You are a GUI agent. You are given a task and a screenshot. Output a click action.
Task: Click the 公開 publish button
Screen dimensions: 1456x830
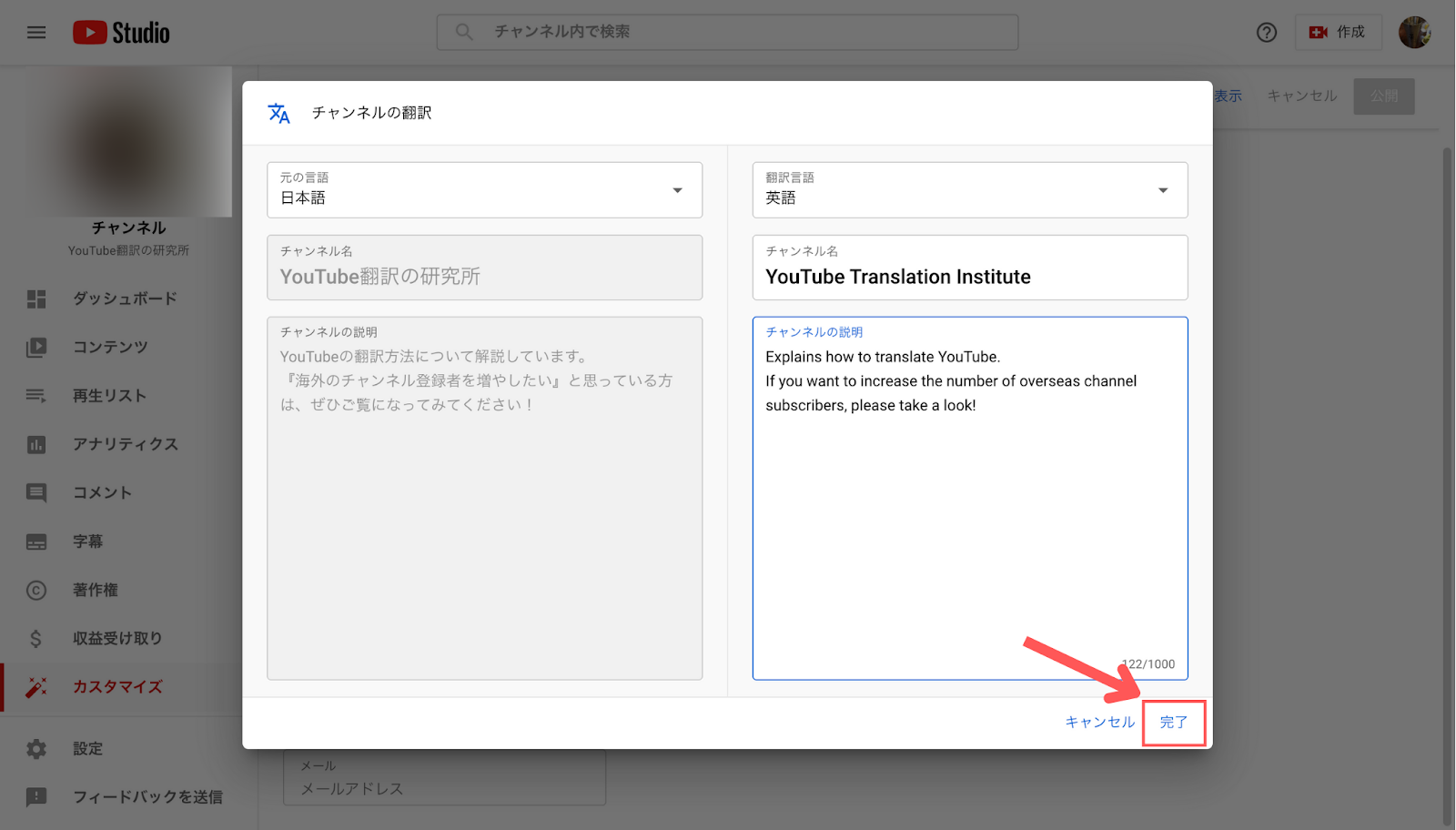click(x=1384, y=96)
